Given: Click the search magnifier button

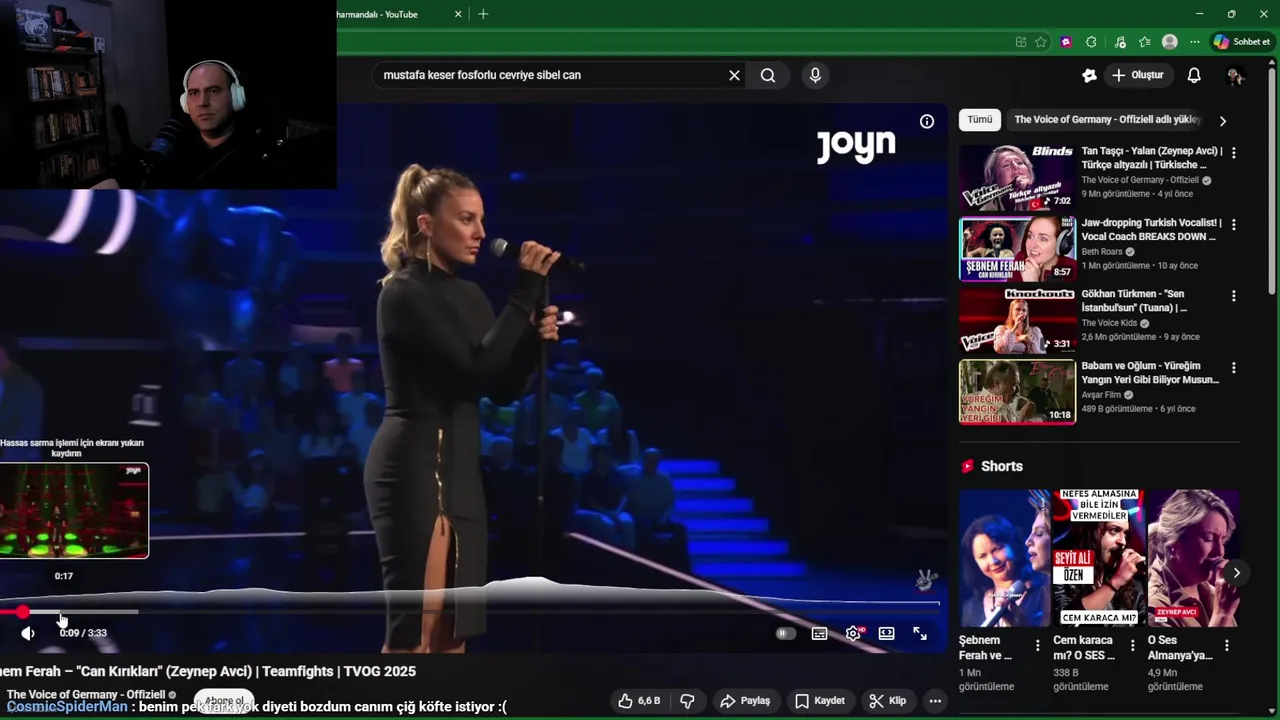Looking at the screenshot, I should [x=768, y=75].
